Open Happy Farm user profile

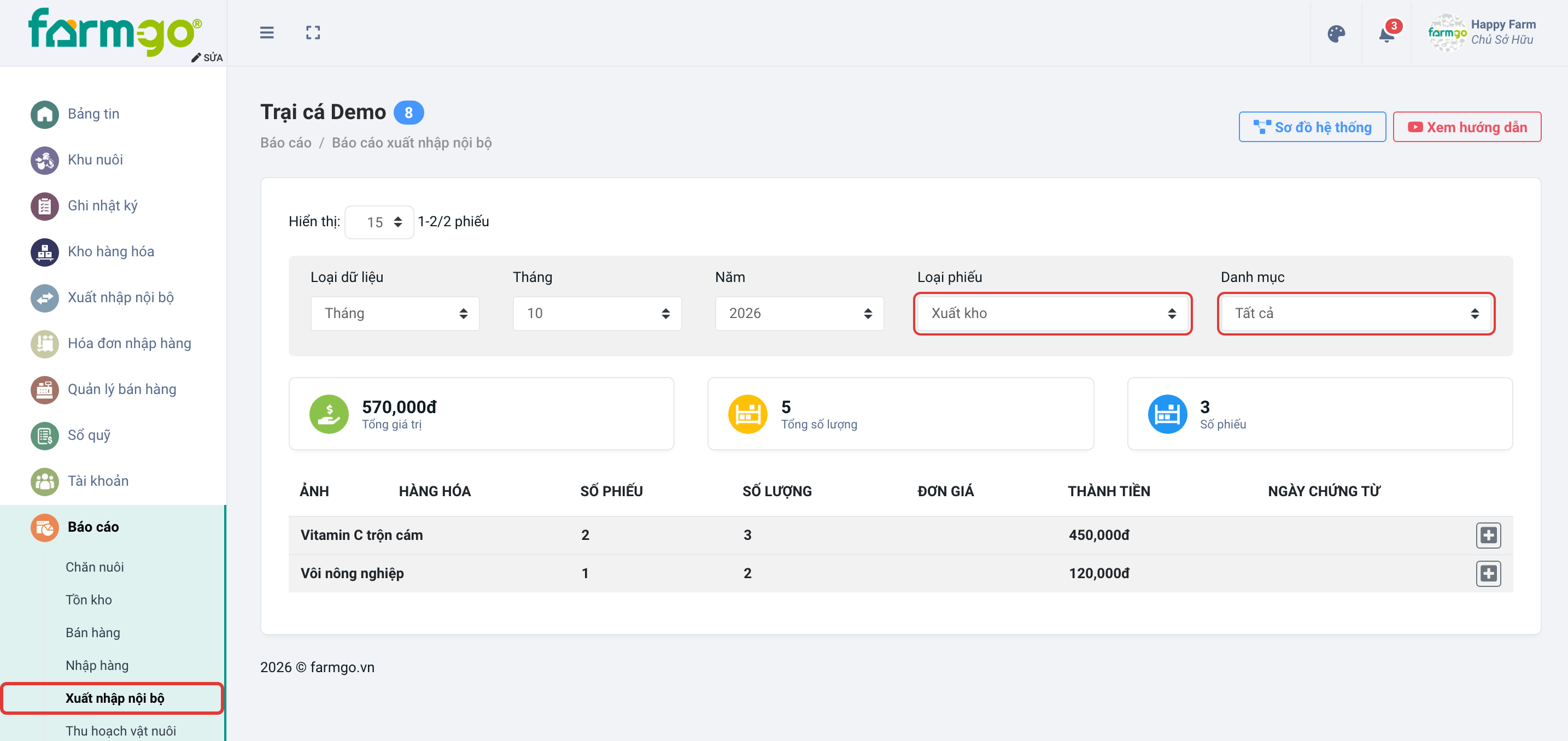(1483, 33)
